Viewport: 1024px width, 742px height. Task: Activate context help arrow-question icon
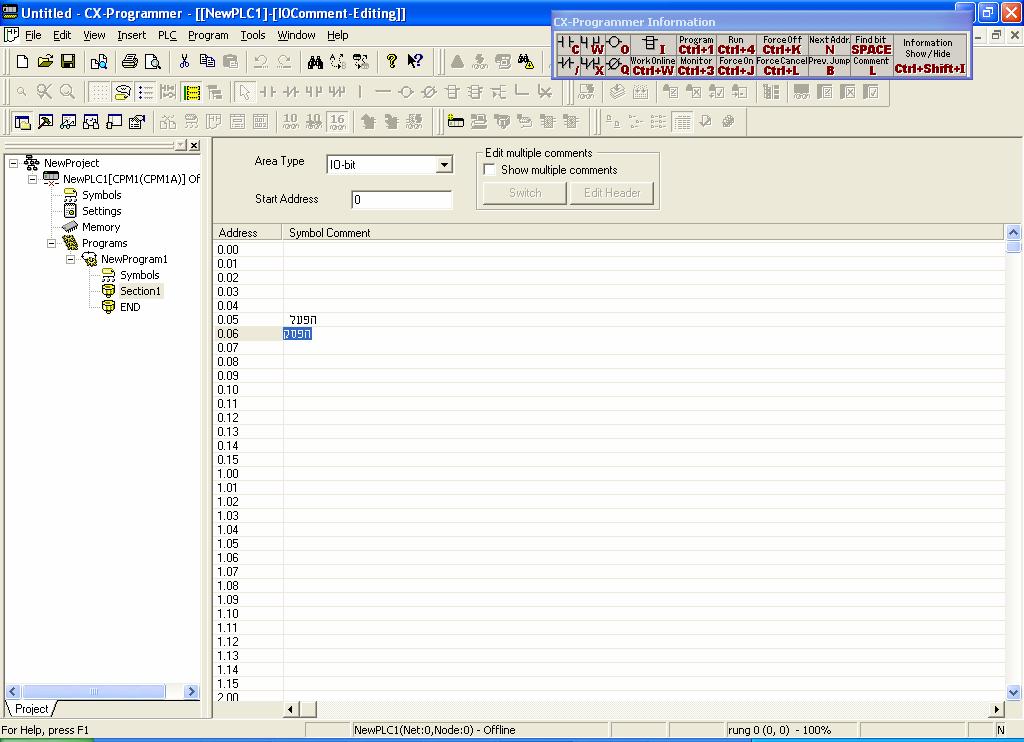tap(415, 61)
